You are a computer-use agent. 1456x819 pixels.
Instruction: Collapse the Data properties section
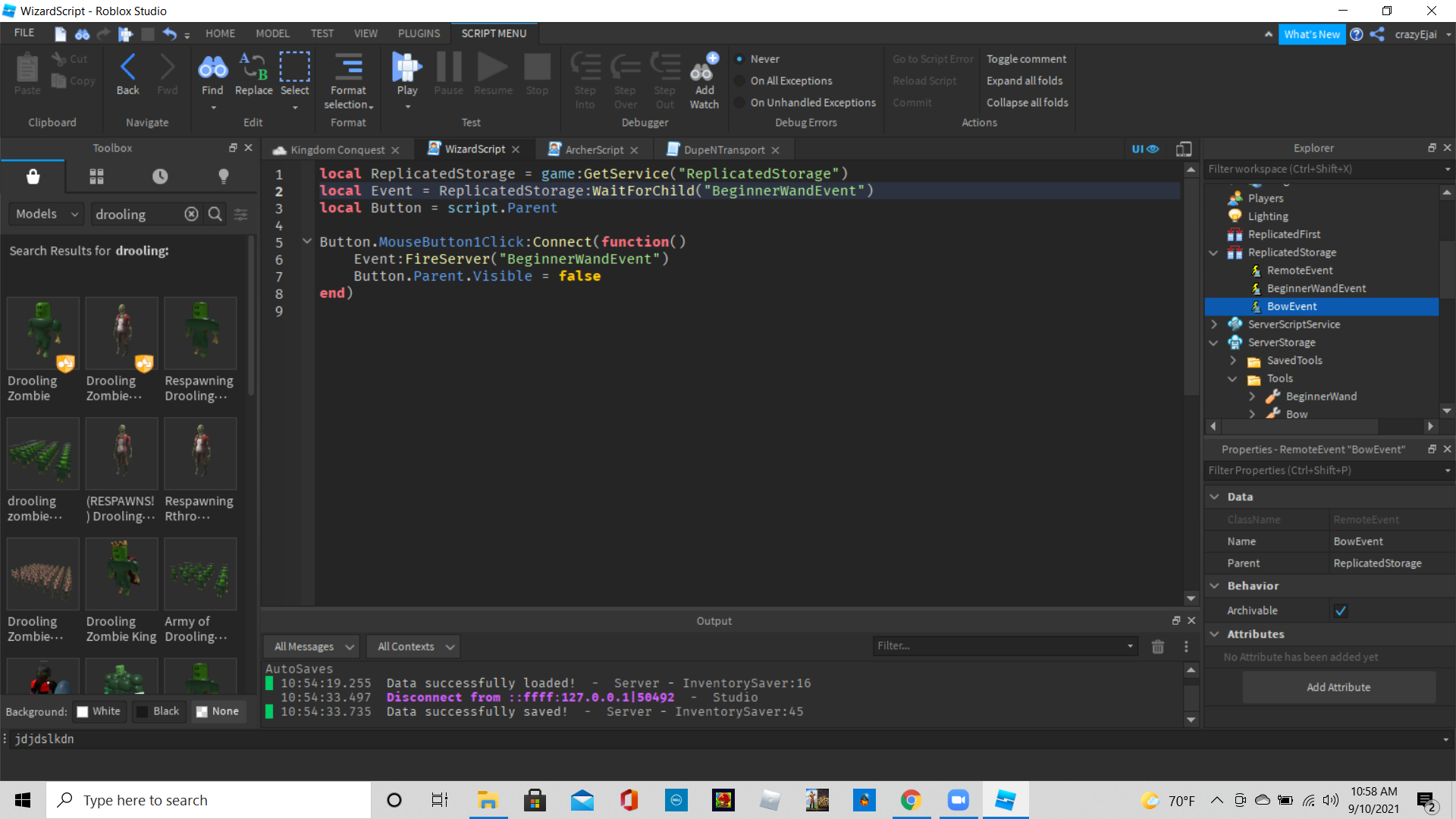coord(1214,497)
